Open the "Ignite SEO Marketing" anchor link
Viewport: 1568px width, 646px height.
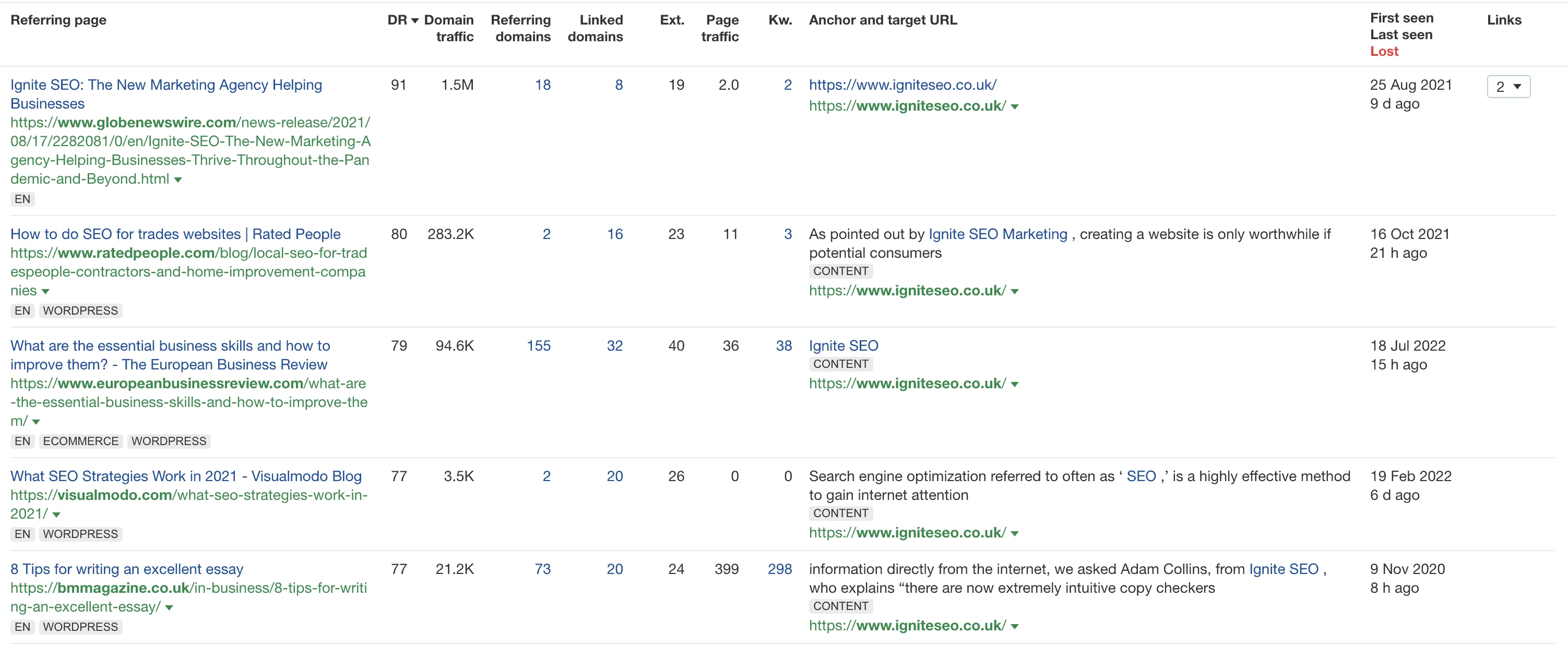tap(997, 234)
